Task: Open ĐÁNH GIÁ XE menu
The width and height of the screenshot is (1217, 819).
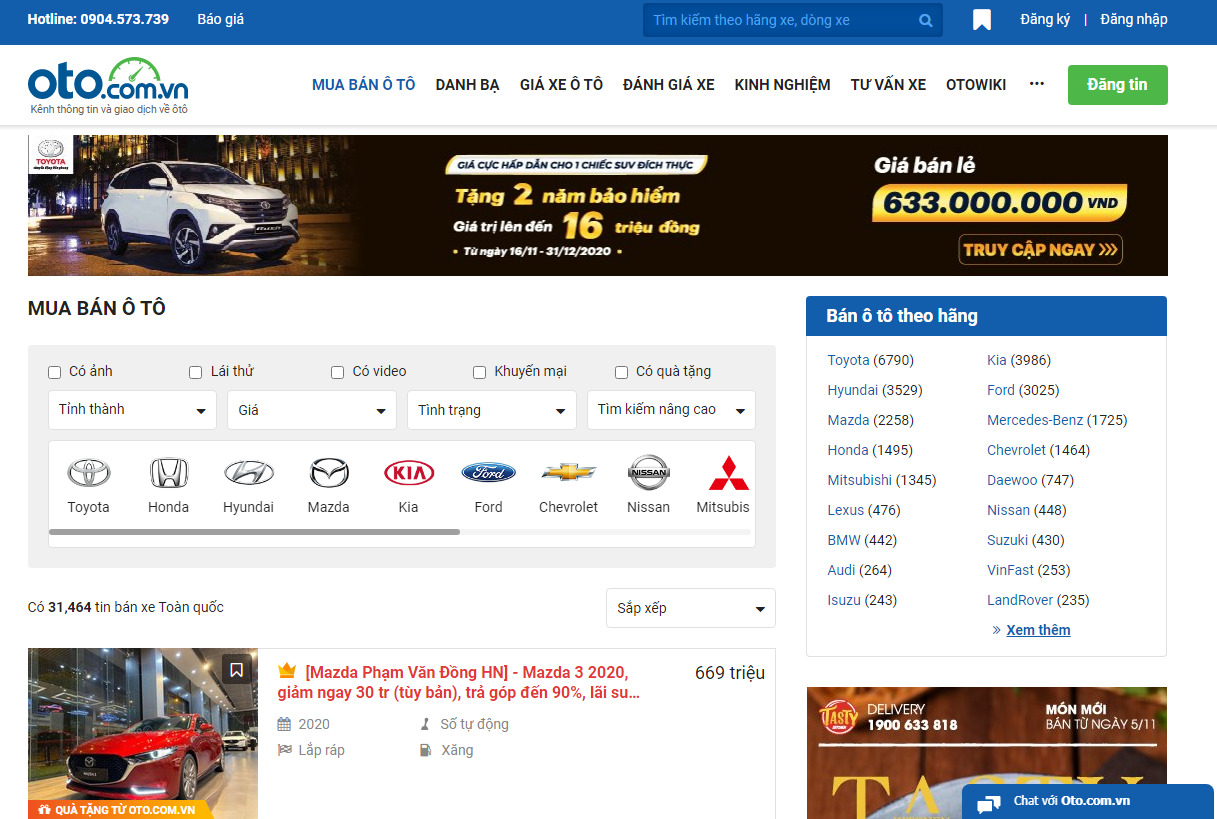Action: coord(668,85)
